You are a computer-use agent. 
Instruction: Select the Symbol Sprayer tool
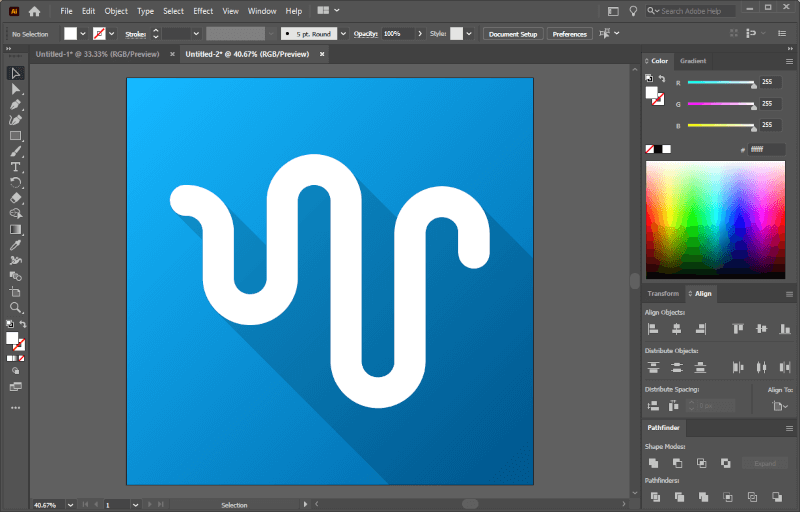coord(15,261)
